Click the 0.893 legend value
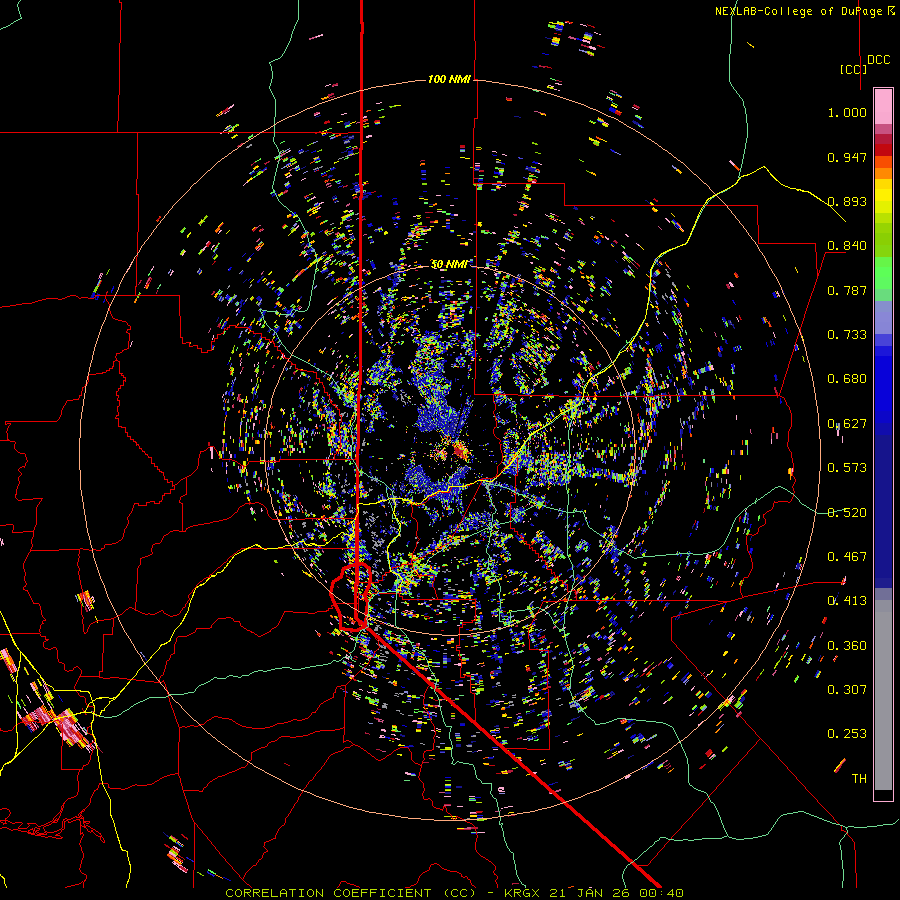The width and height of the screenshot is (900, 900). pos(847,201)
